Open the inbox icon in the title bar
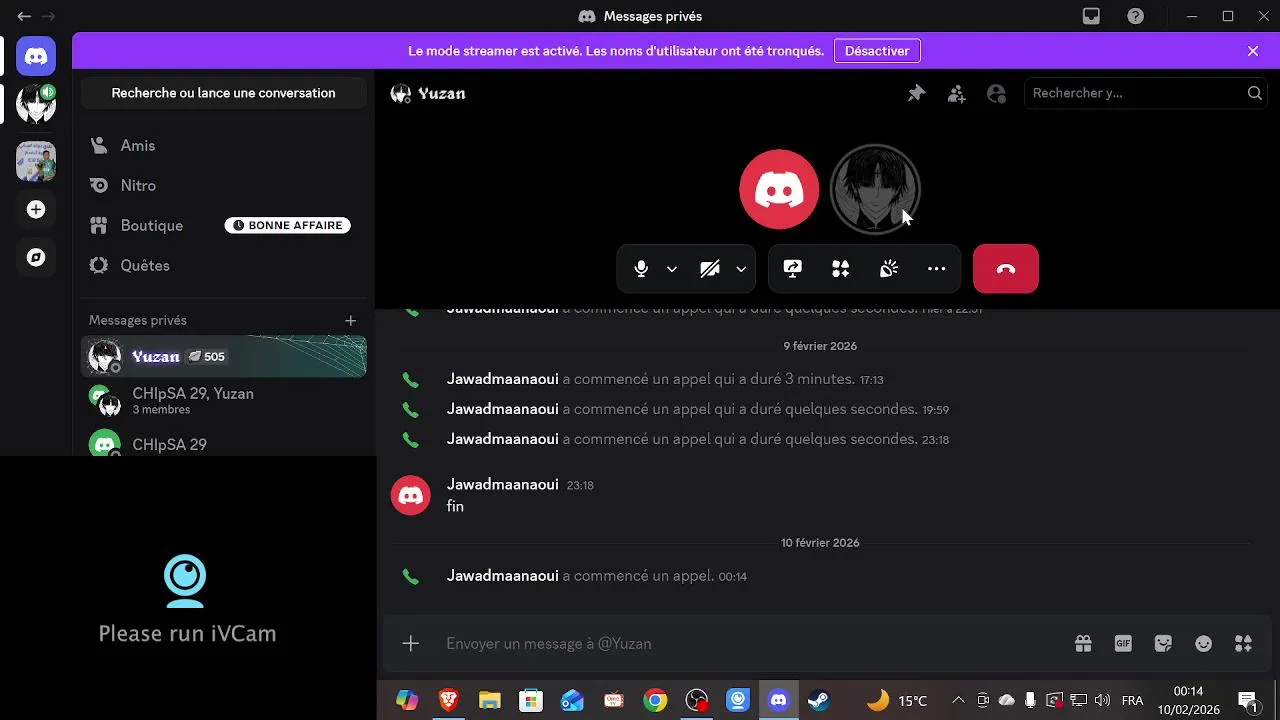 pyautogui.click(x=1091, y=16)
